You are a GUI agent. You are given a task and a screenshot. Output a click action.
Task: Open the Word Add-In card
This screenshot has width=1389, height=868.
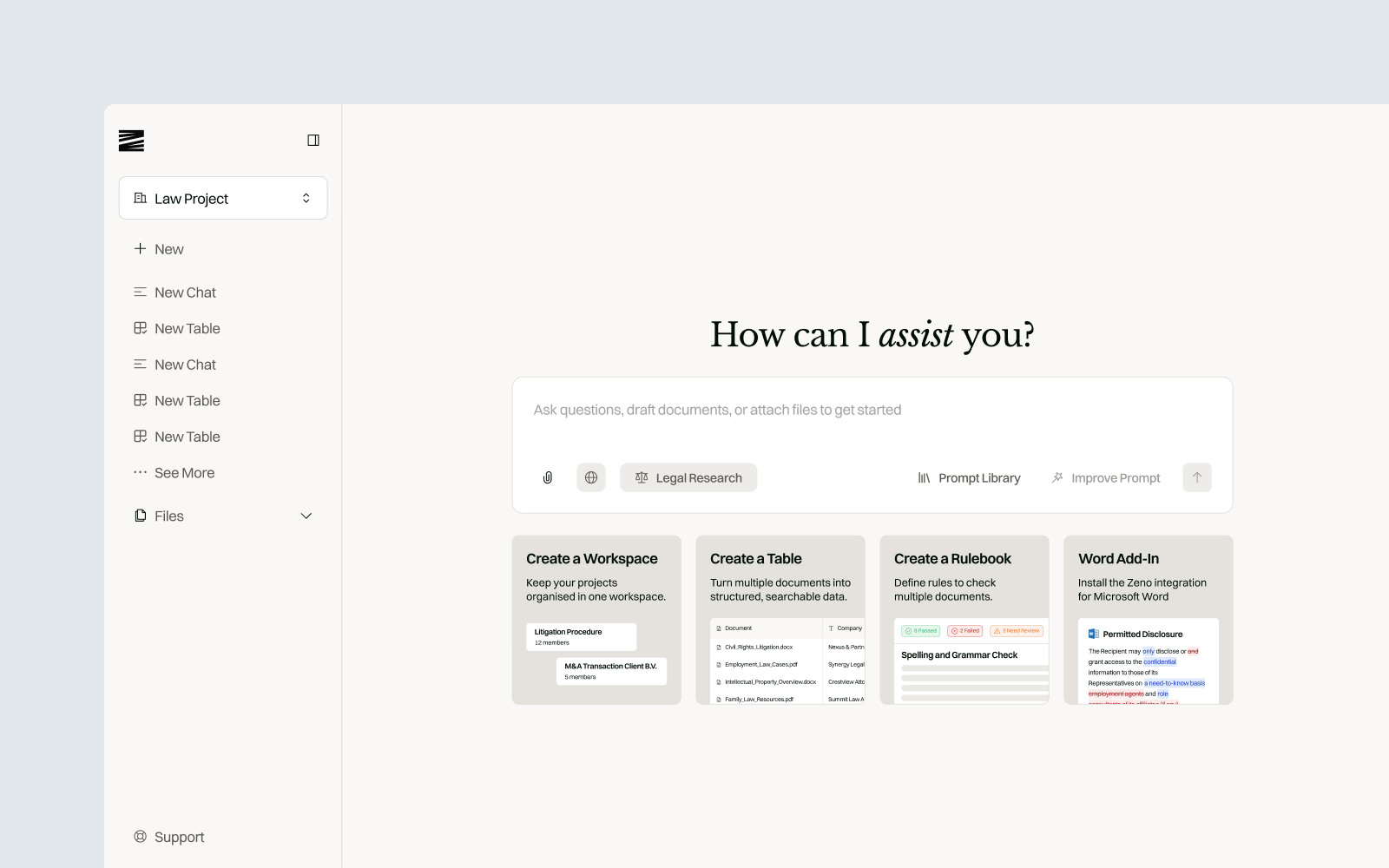1149,620
